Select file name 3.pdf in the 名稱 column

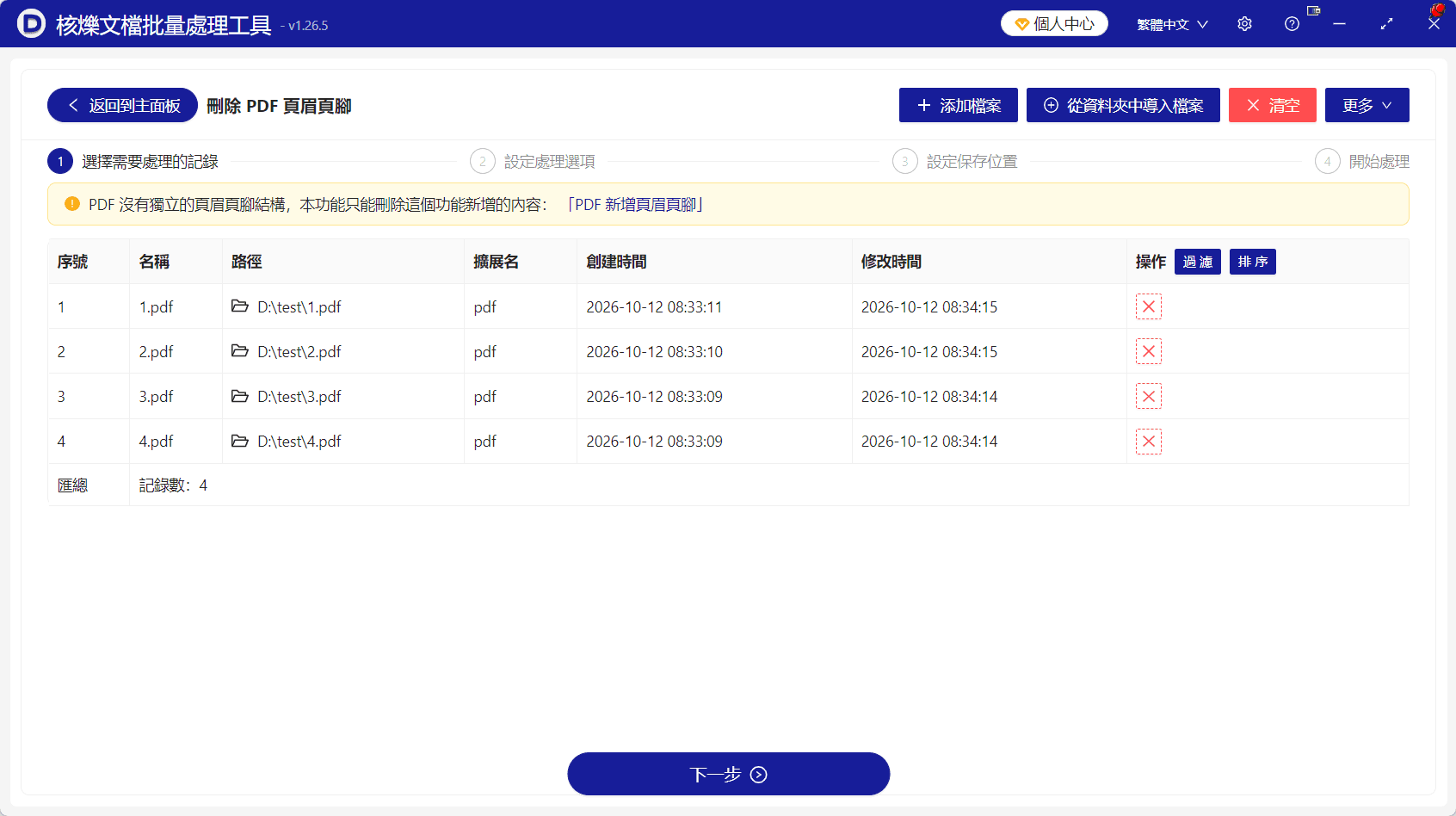(157, 397)
